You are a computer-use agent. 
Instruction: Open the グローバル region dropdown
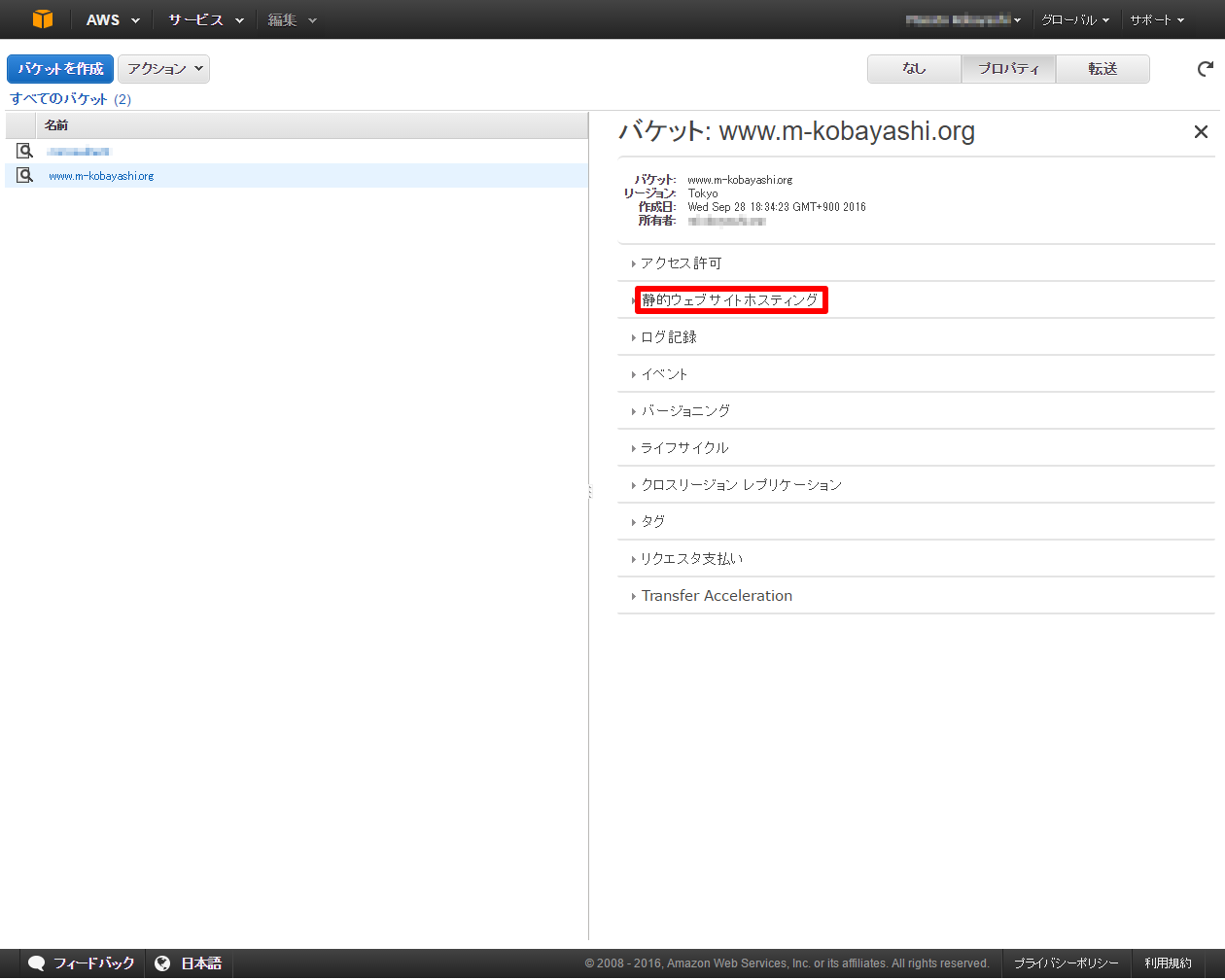tap(1074, 19)
